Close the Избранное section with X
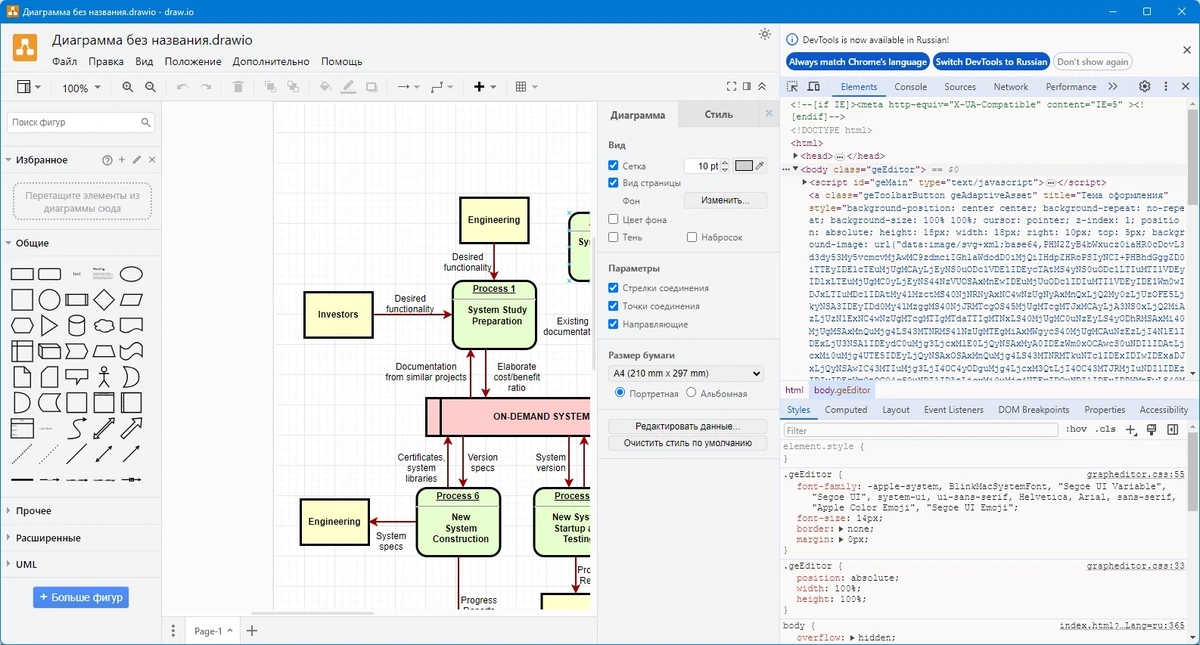 tap(152, 160)
